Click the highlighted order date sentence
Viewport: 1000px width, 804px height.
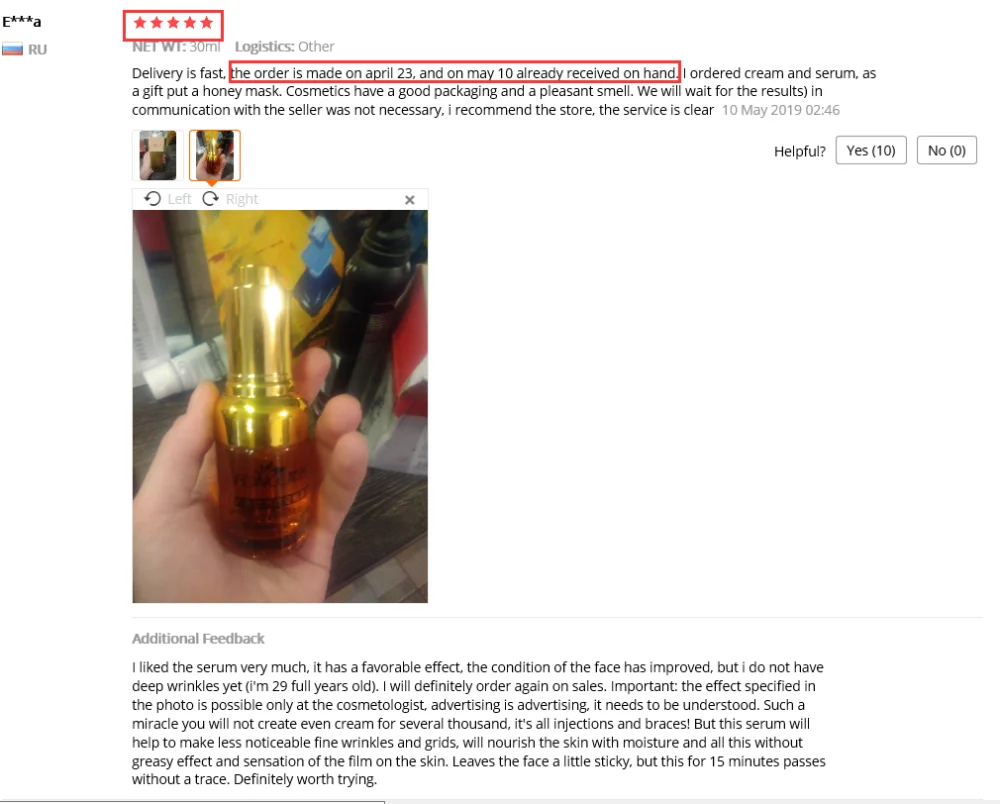click(455, 73)
